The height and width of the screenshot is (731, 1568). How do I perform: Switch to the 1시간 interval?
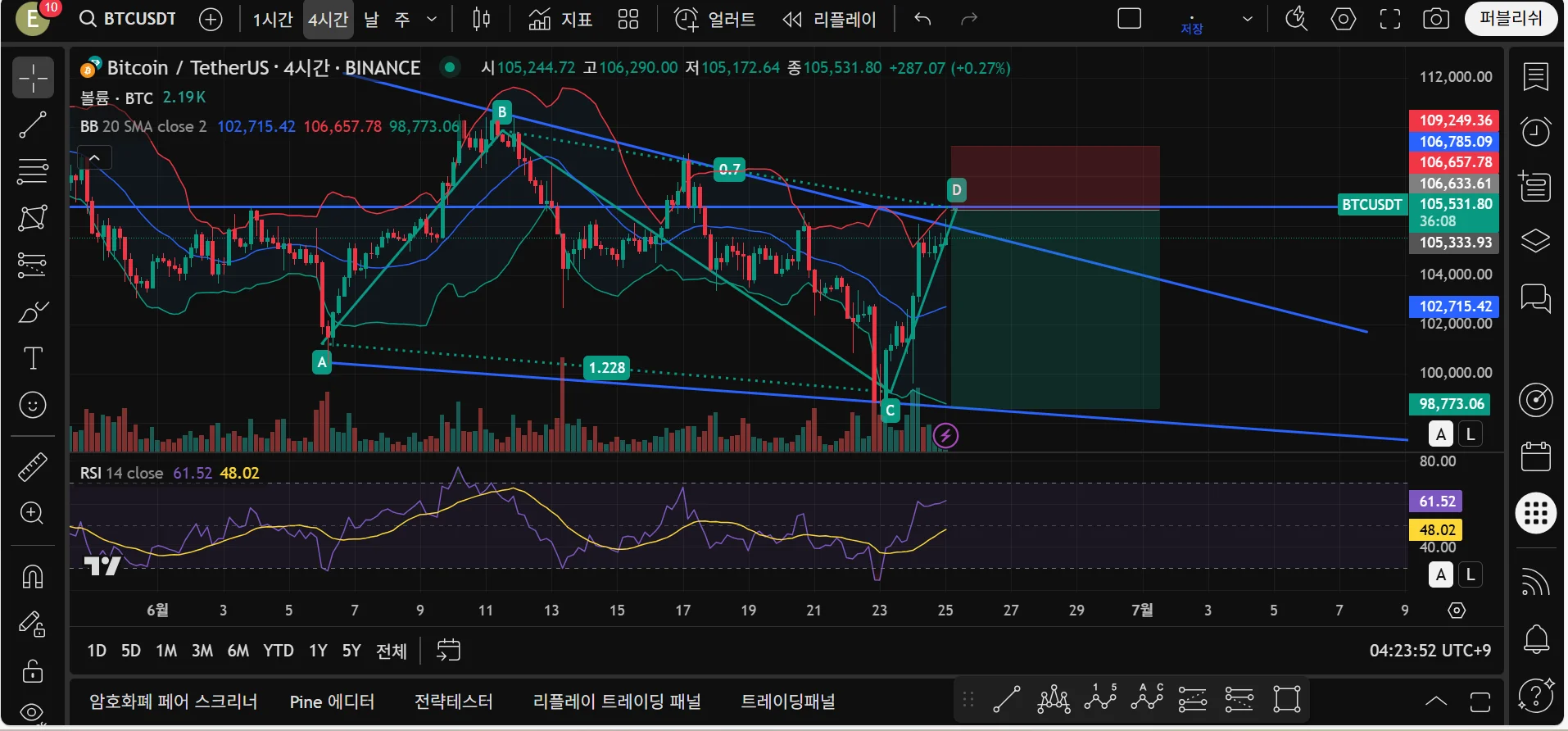(x=273, y=19)
